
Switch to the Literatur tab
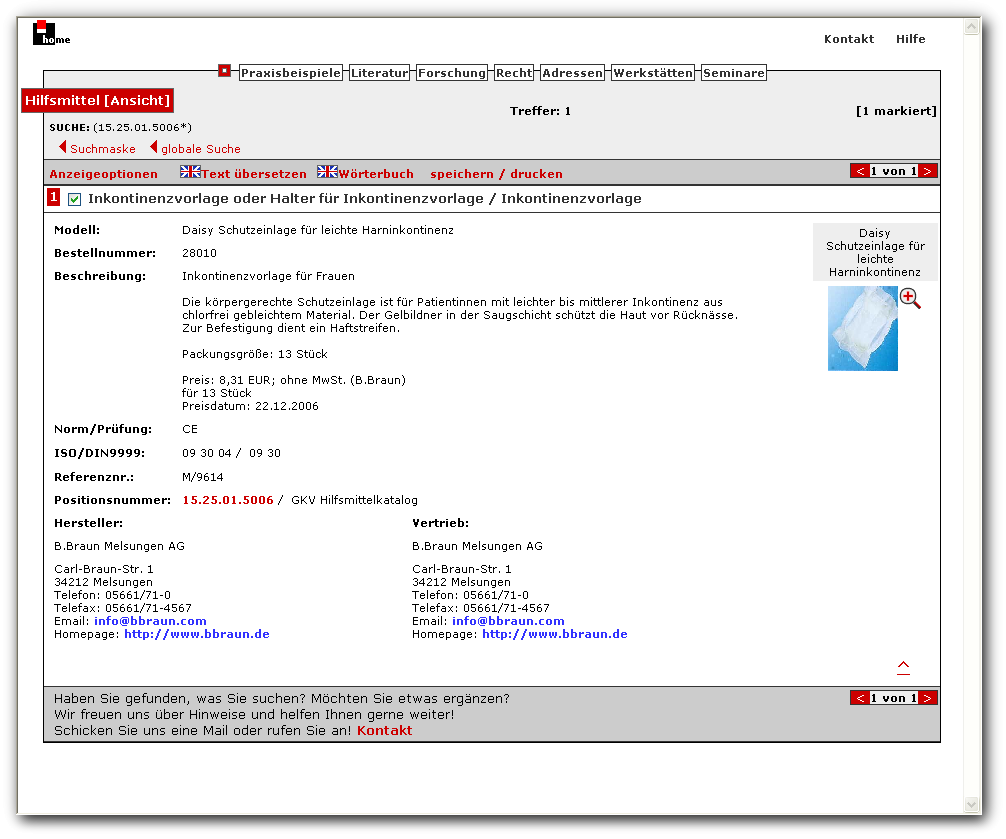tap(379, 71)
